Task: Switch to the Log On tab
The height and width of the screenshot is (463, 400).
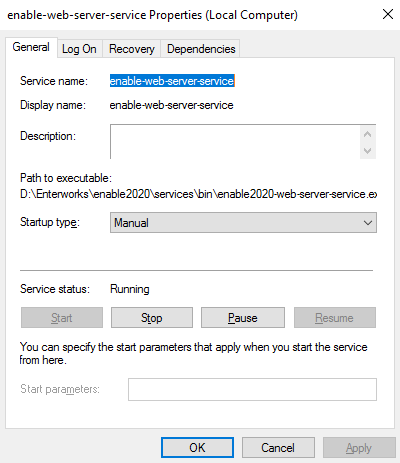Action: (79, 49)
